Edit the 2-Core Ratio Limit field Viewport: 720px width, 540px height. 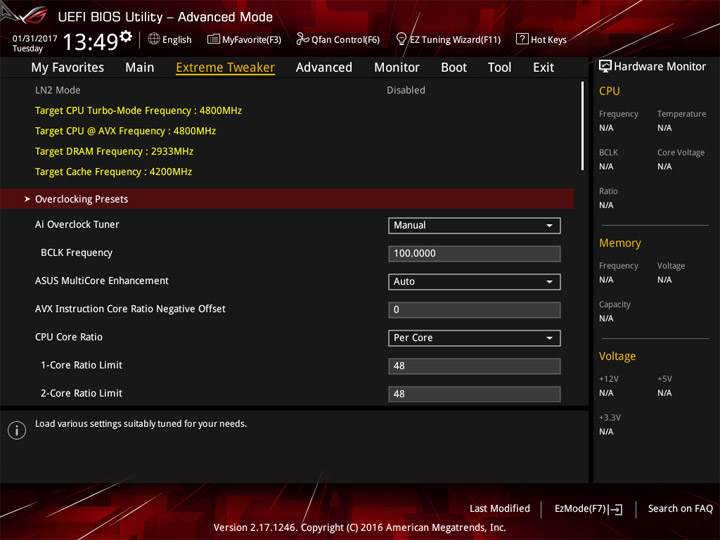click(474, 394)
